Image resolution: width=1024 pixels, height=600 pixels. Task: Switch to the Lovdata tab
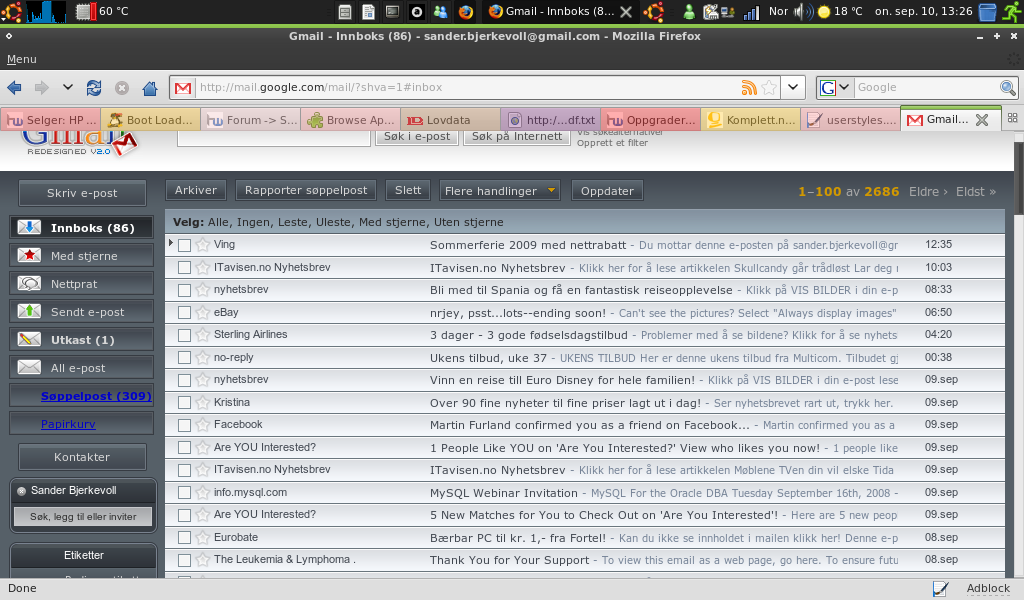pyautogui.click(x=450, y=120)
